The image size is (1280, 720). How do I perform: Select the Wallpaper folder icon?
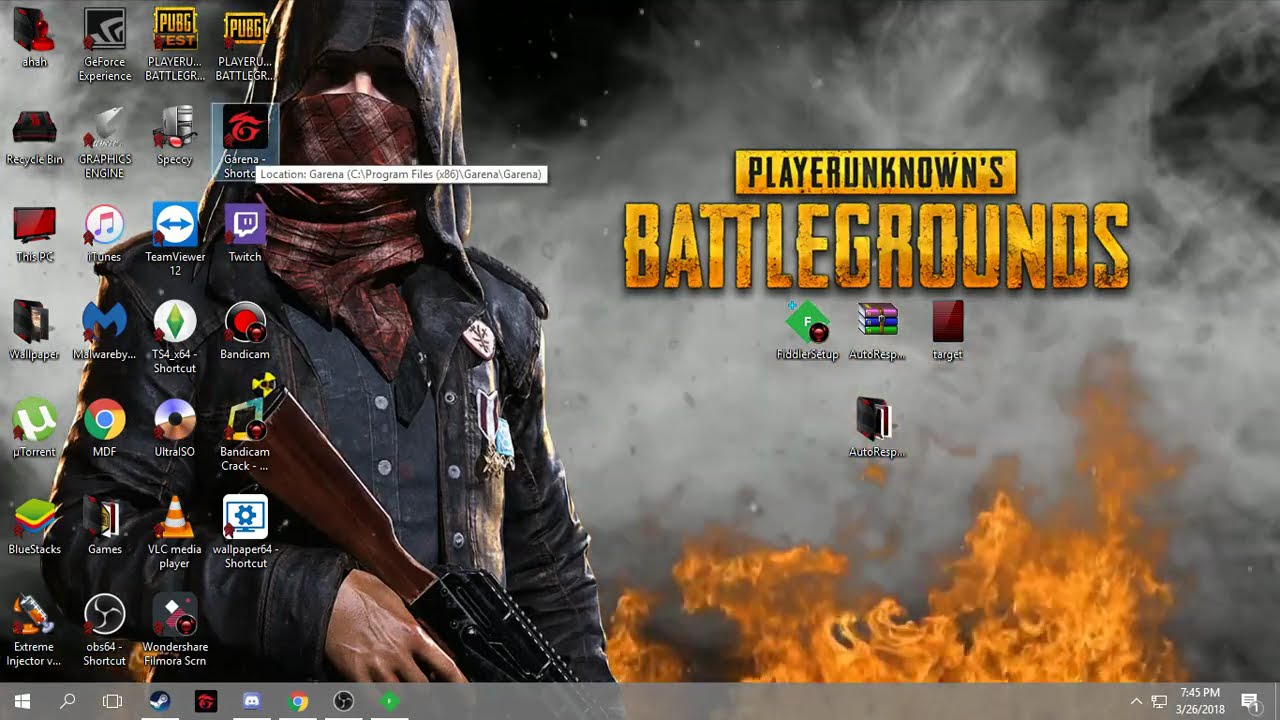[34, 331]
